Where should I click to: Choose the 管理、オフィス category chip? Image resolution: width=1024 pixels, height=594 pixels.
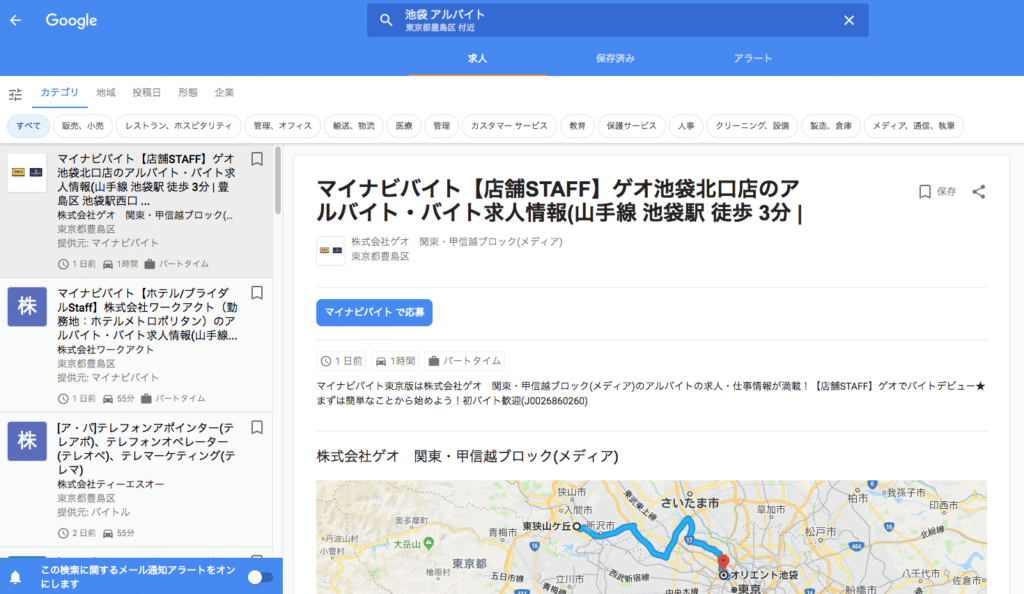283,126
